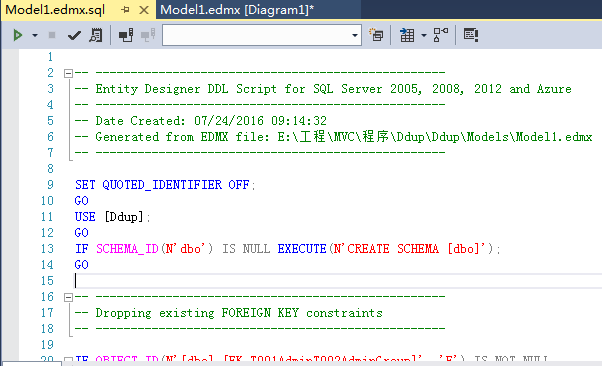602x366 pixels.
Task: Open results format dropdown arrow
Action: tap(424, 35)
